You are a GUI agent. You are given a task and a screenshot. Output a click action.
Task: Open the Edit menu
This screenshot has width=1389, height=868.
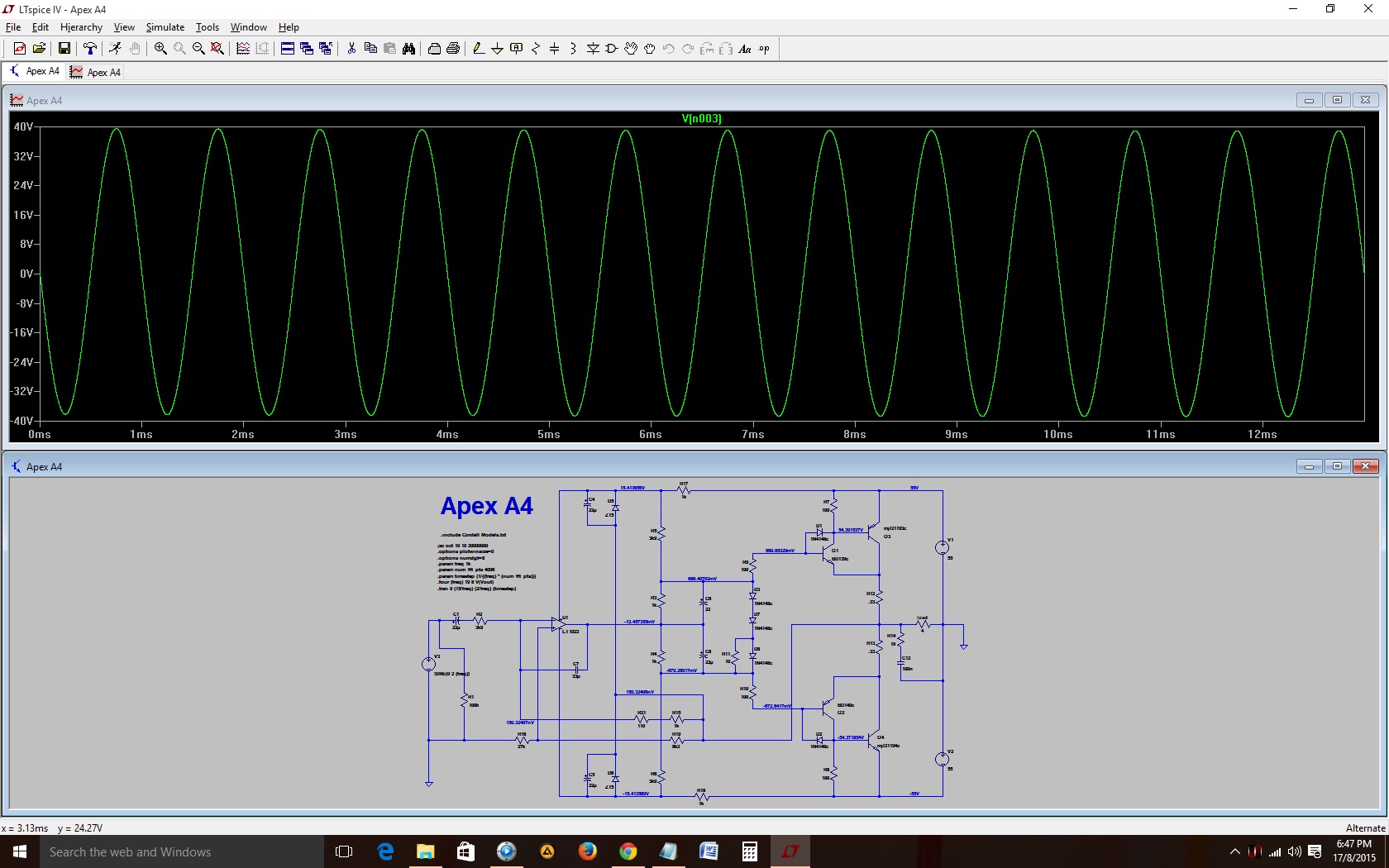(41, 27)
